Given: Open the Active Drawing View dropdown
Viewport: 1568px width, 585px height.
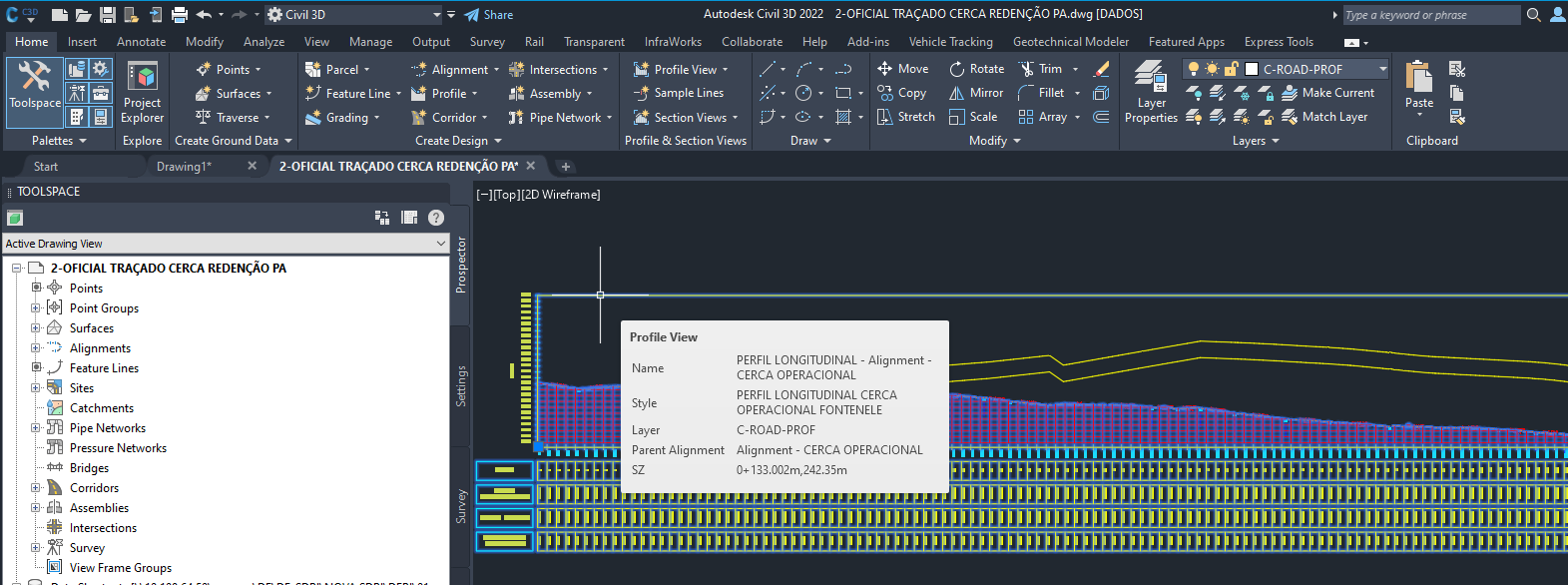Looking at the screenshot, I should point(226,244).
